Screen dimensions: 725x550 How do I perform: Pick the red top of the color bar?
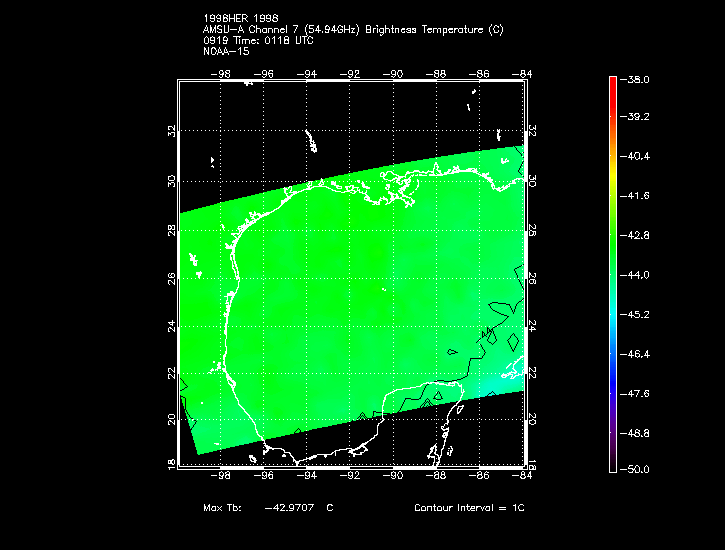[x=612, y=84]
